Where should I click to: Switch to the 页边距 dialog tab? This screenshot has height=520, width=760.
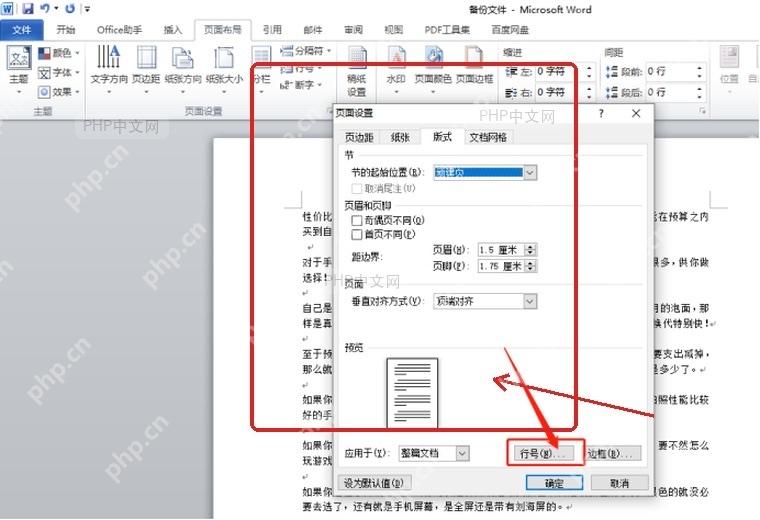pyautogui.click(x=359, y=138)
